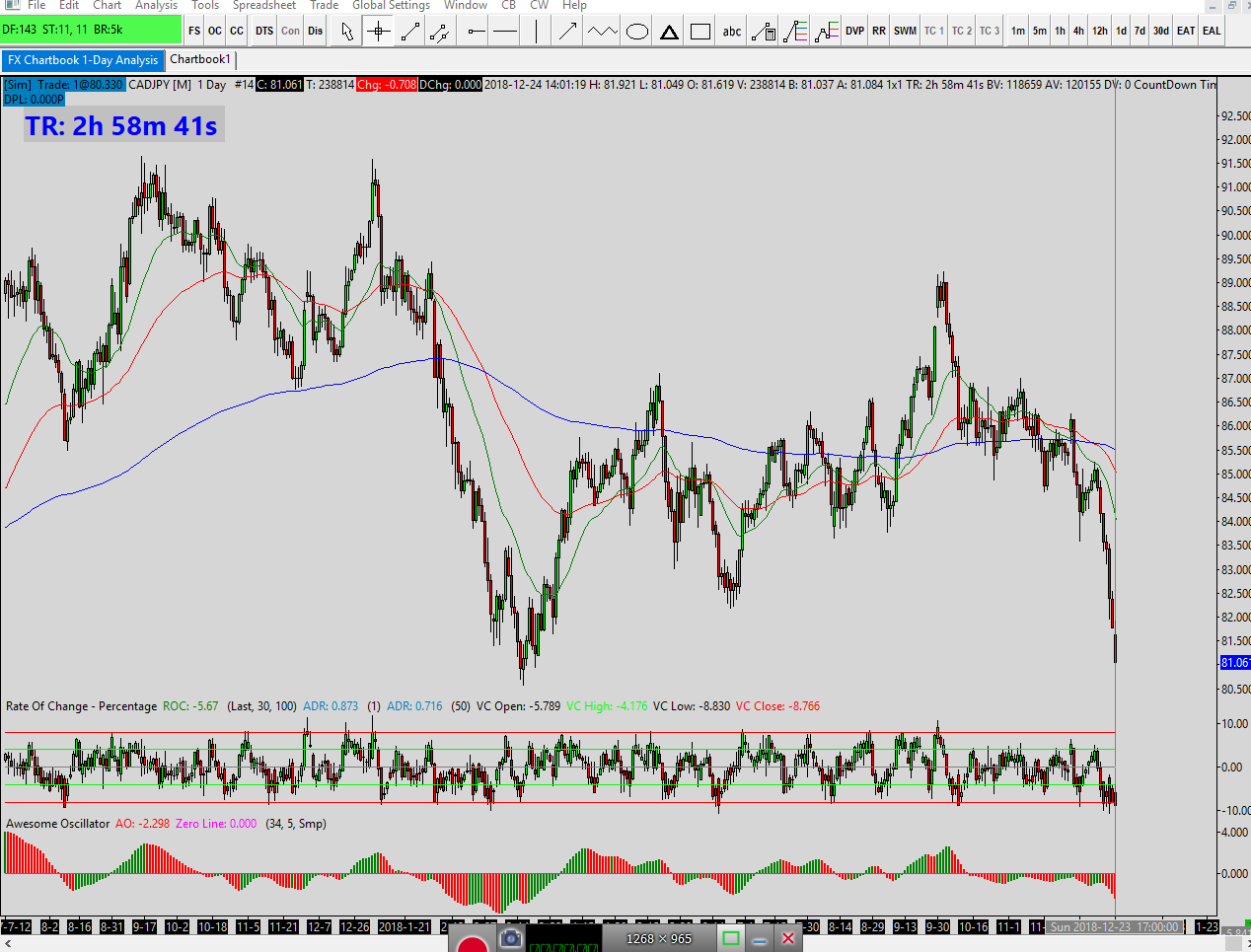Screen dimensions: 1251x952
Task: Open the CW menu
Action: (x=539, y=5)
